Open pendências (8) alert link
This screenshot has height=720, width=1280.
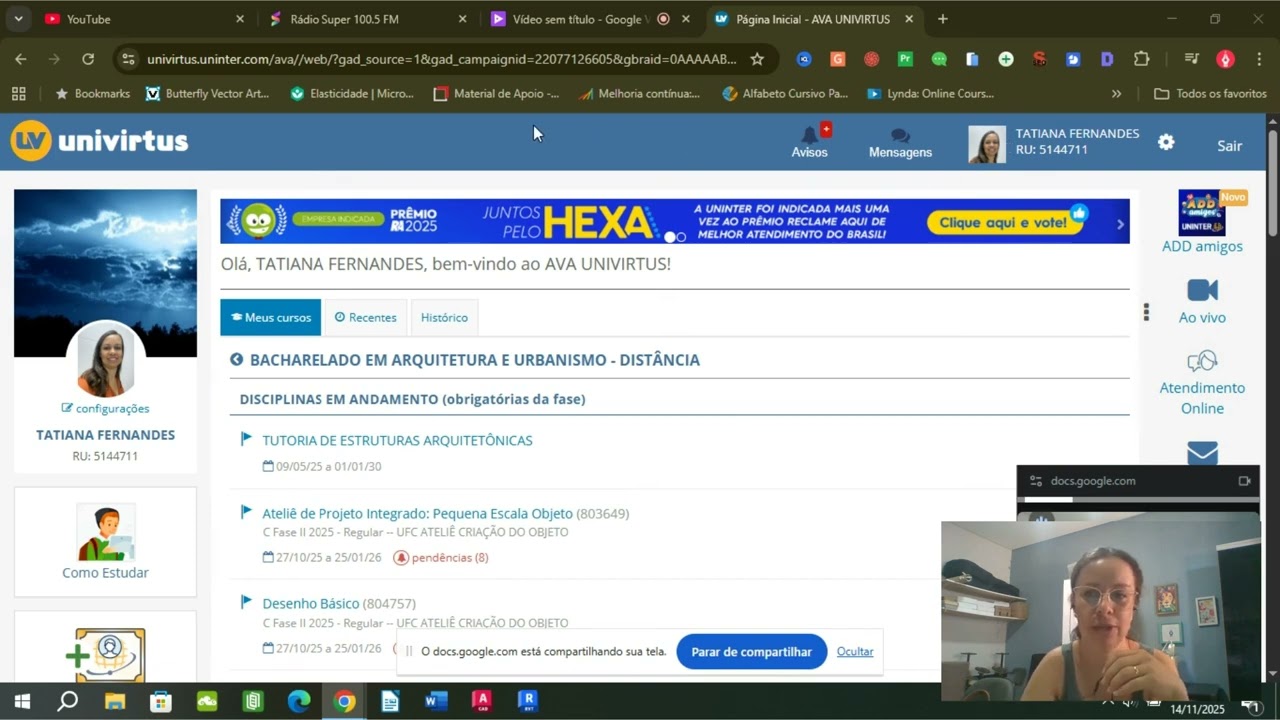441,558
